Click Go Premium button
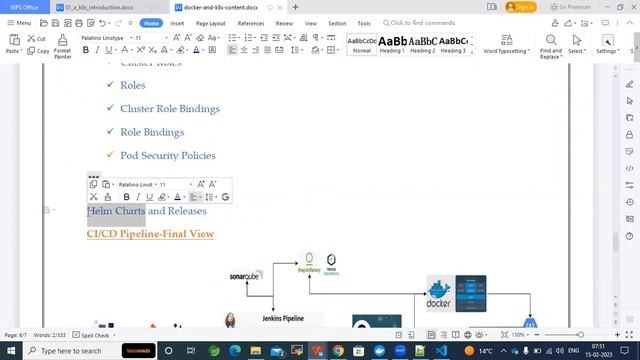 pyautogui.click(x=570, y=7)
